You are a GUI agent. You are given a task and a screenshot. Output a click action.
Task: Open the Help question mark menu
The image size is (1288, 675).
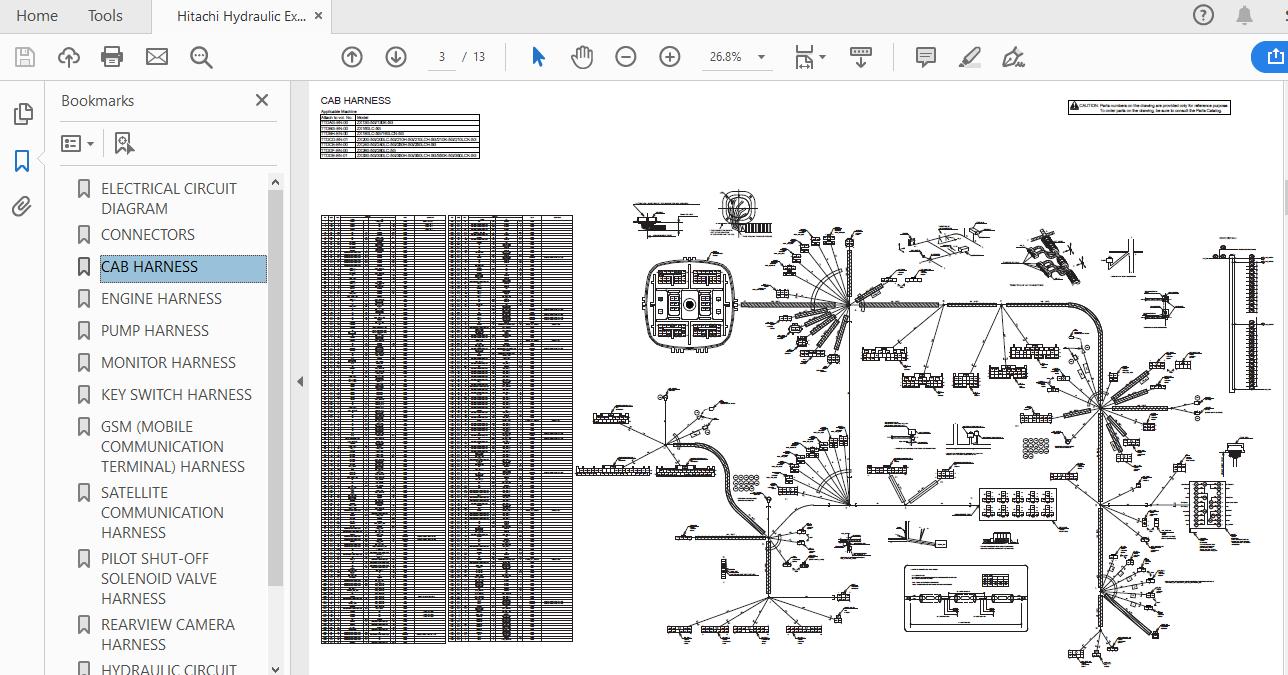1203,15
